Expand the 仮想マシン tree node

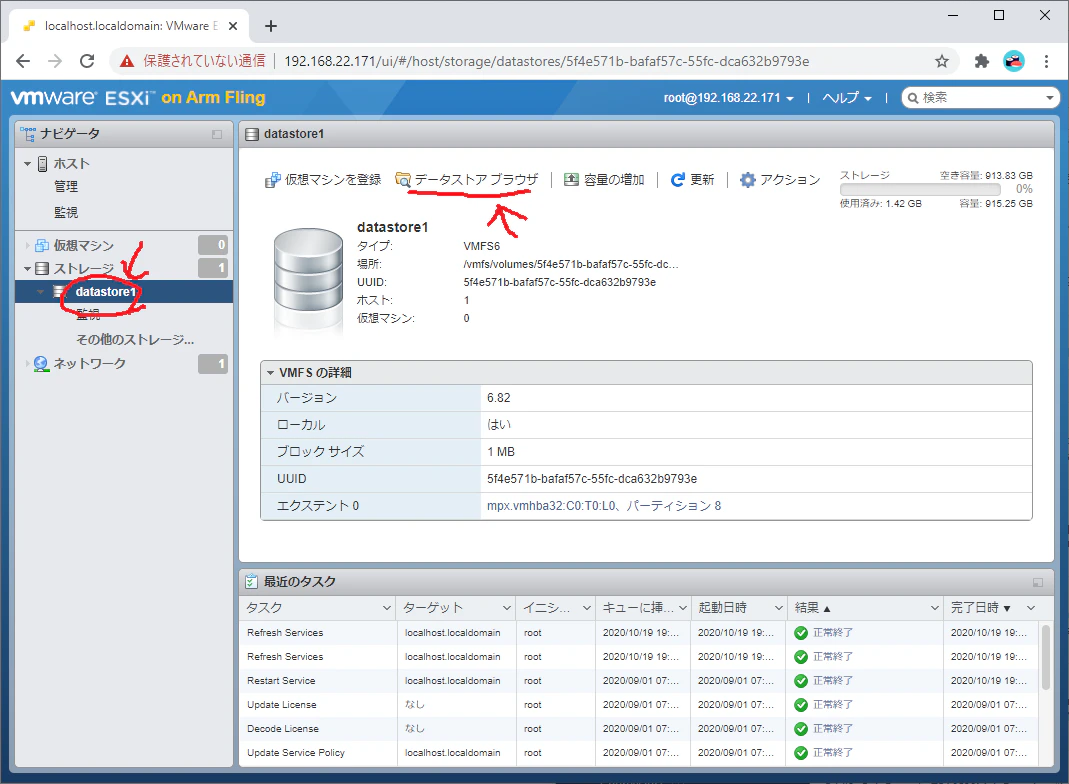click(x=27, y=245)
